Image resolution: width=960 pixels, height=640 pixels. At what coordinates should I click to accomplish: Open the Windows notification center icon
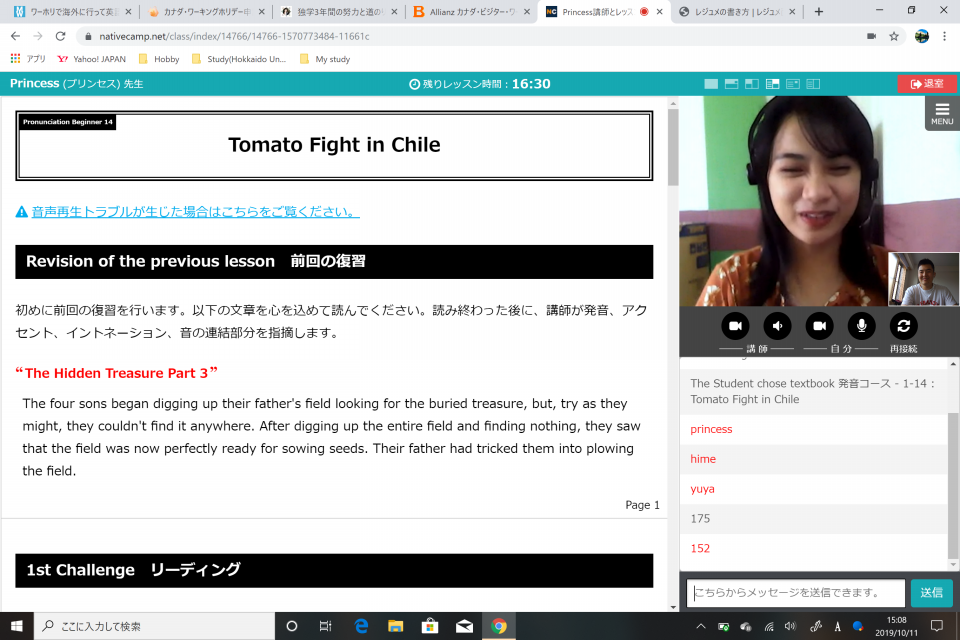click(x=937, y=626)
